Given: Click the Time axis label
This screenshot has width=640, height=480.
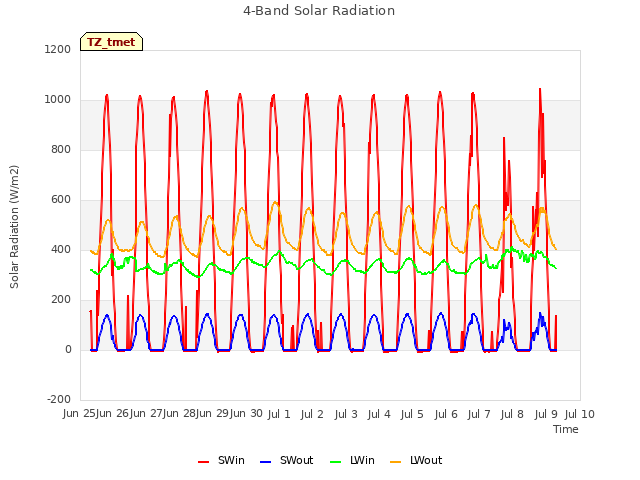Looking at the screenshot, I should tap(566, 429).
